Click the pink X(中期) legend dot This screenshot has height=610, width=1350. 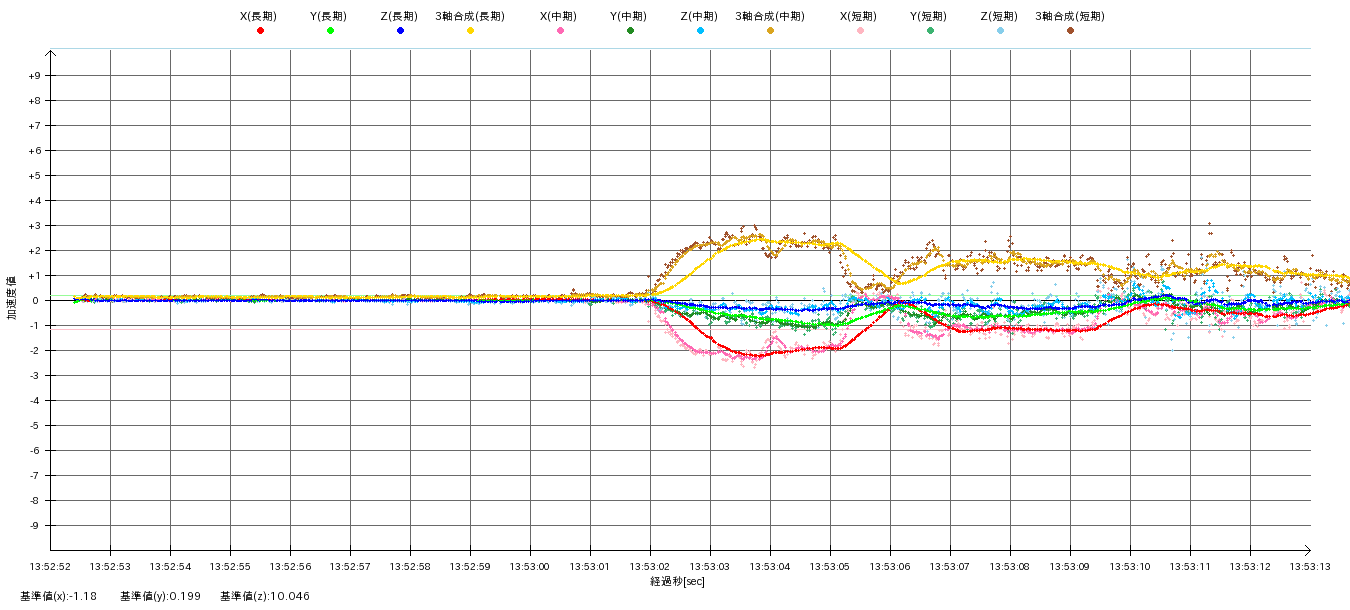pos(560,31)
